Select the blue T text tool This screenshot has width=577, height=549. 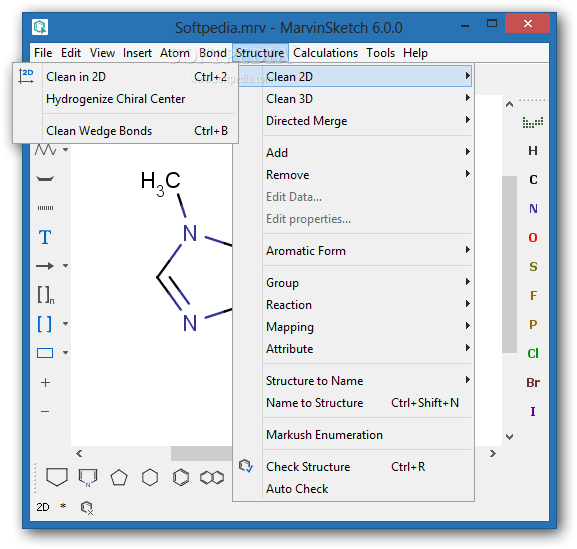click(x=45, y=237)
